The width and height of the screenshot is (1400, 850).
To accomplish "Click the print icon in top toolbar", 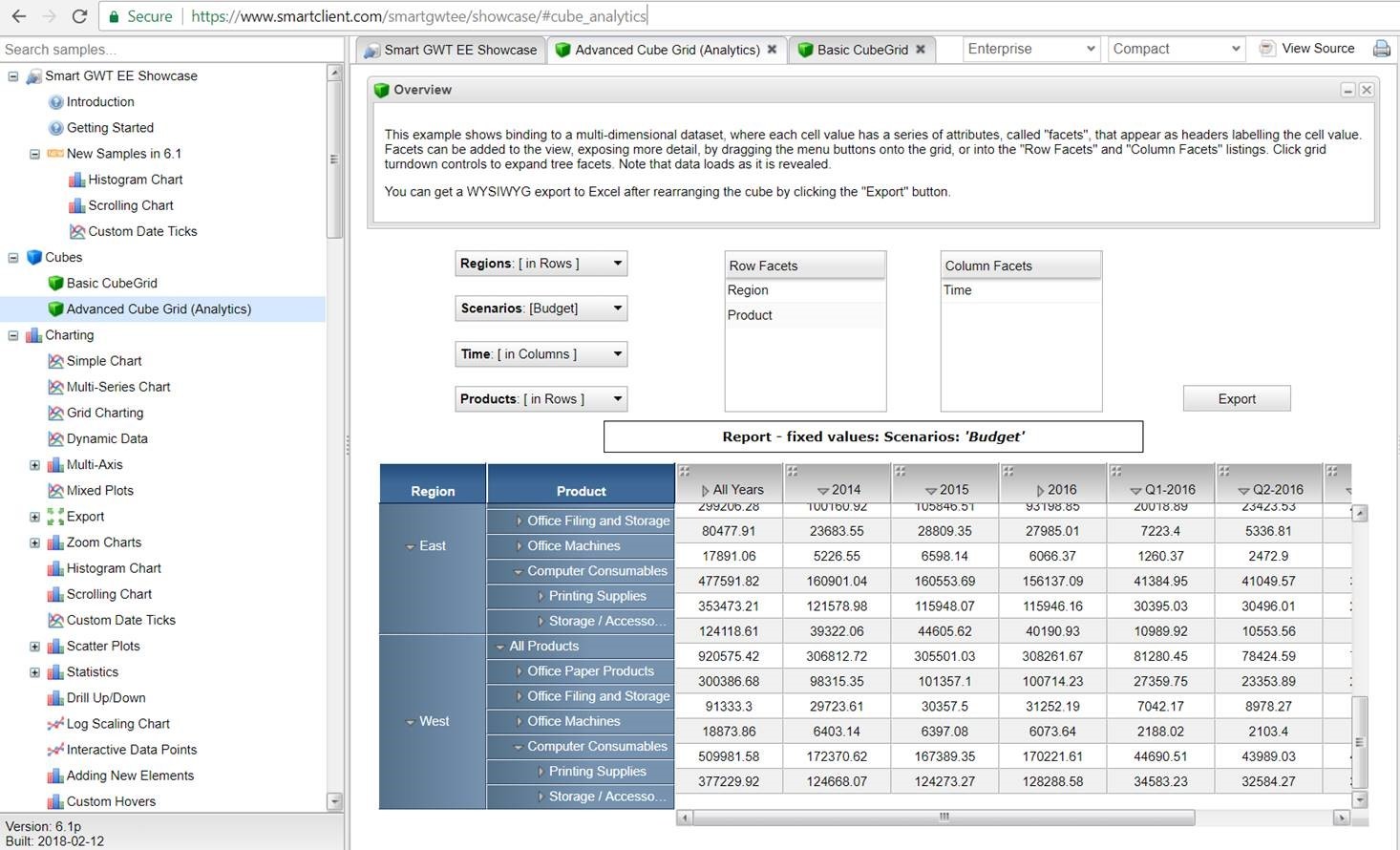I will pyautogui.click(x=1381, y=49).
